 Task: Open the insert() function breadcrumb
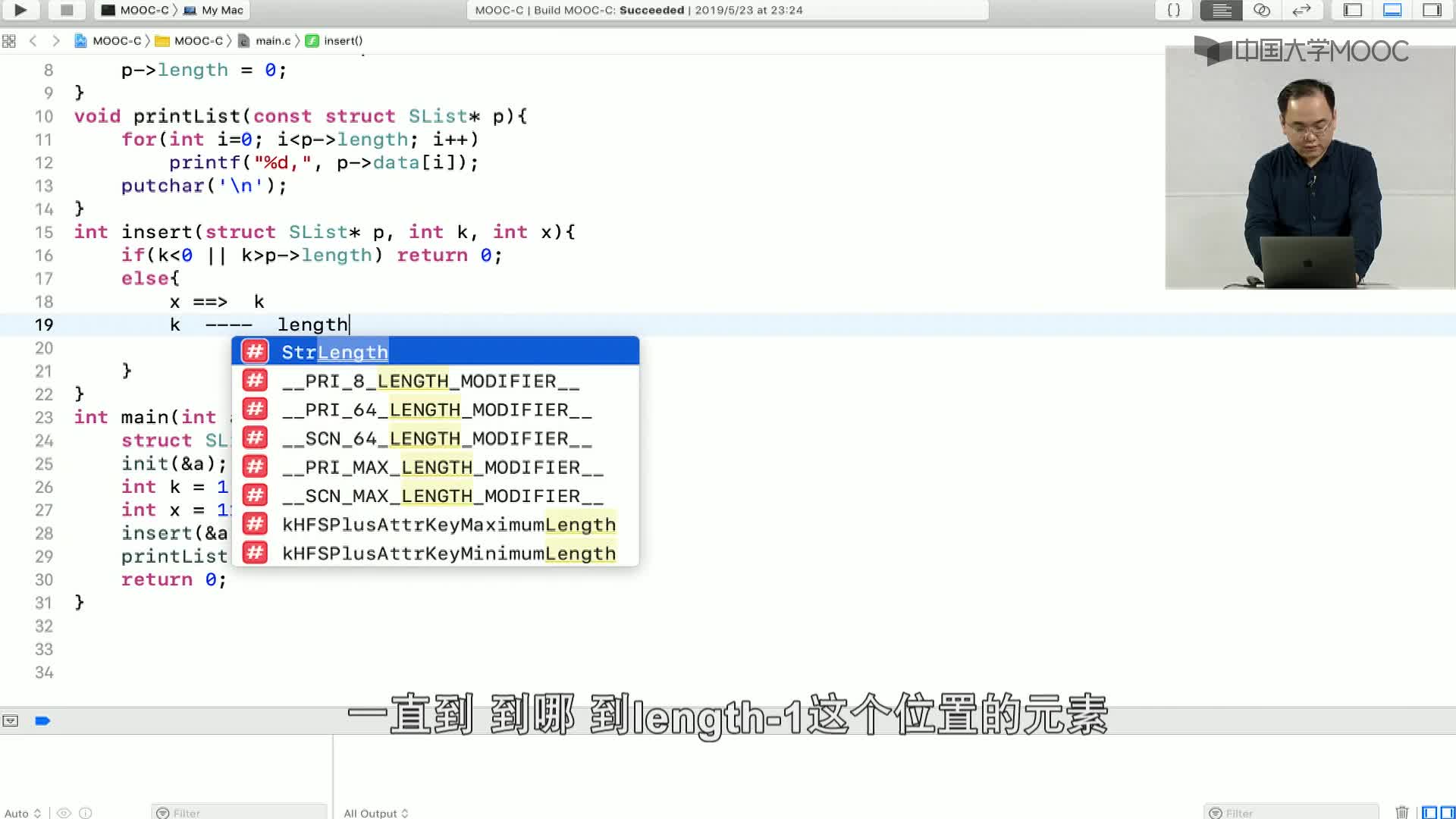click(x=334, y=41)
